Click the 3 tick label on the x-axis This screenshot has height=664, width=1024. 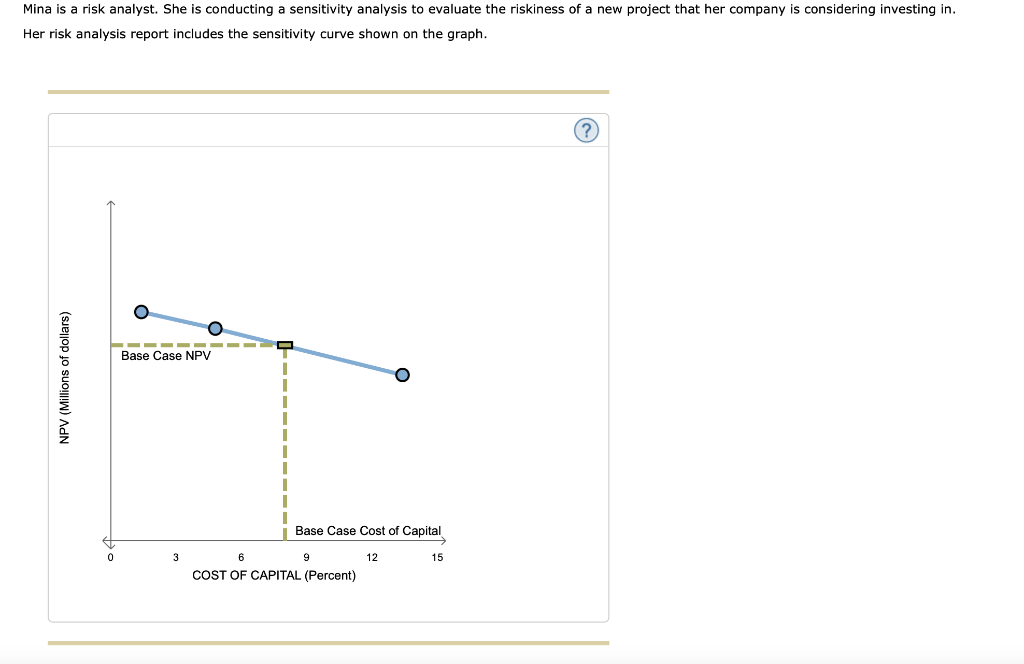pos(175,557)
